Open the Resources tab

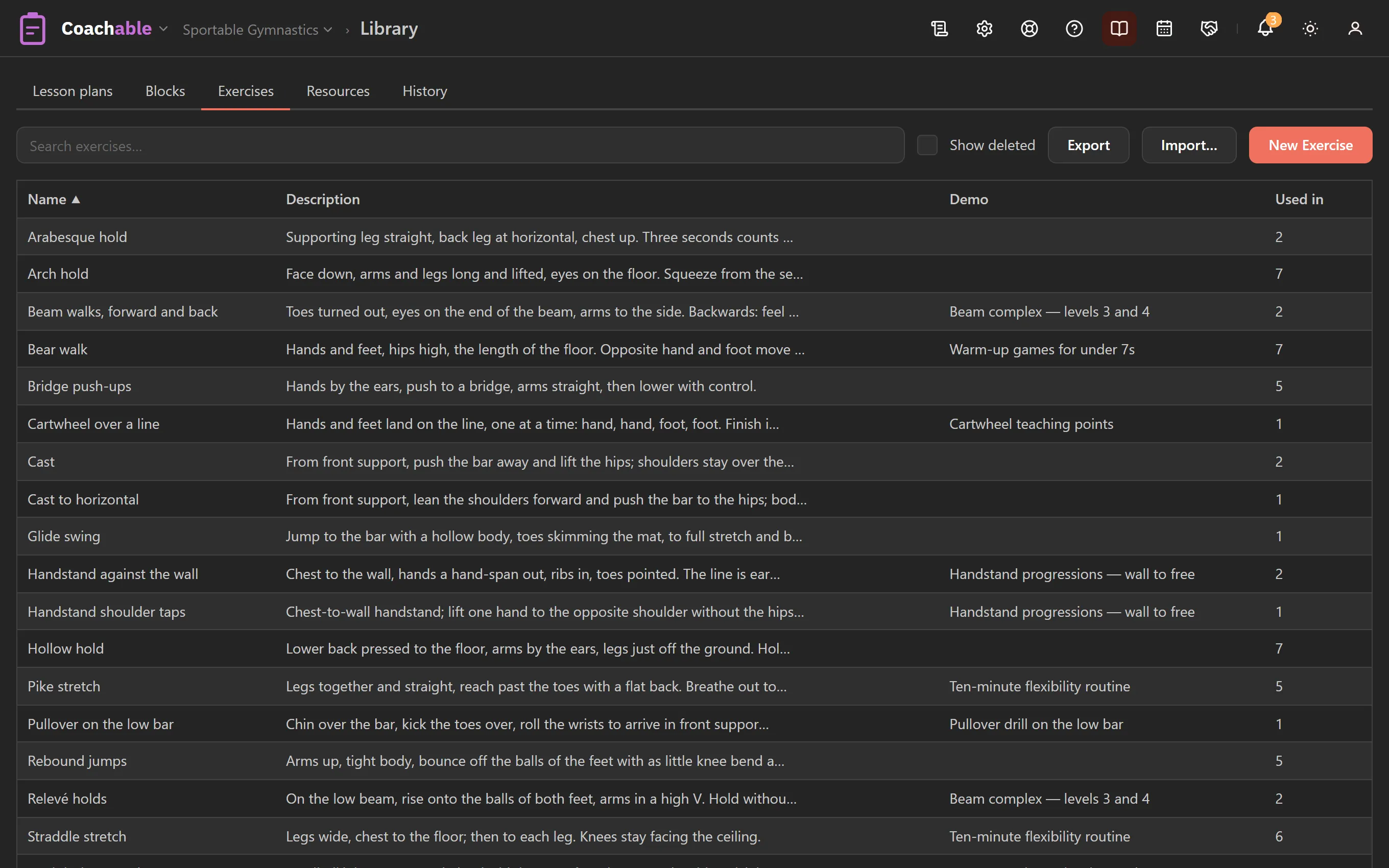(x=338, y=91)
